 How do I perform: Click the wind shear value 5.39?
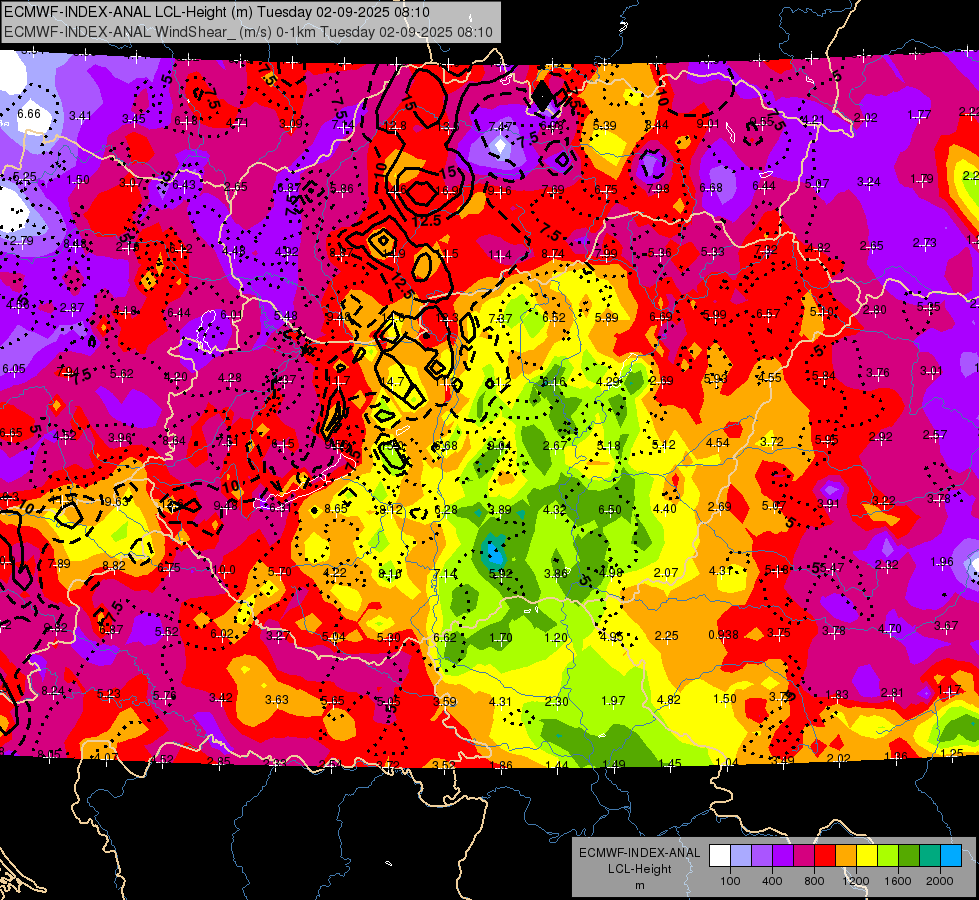[x=604, y=126]
